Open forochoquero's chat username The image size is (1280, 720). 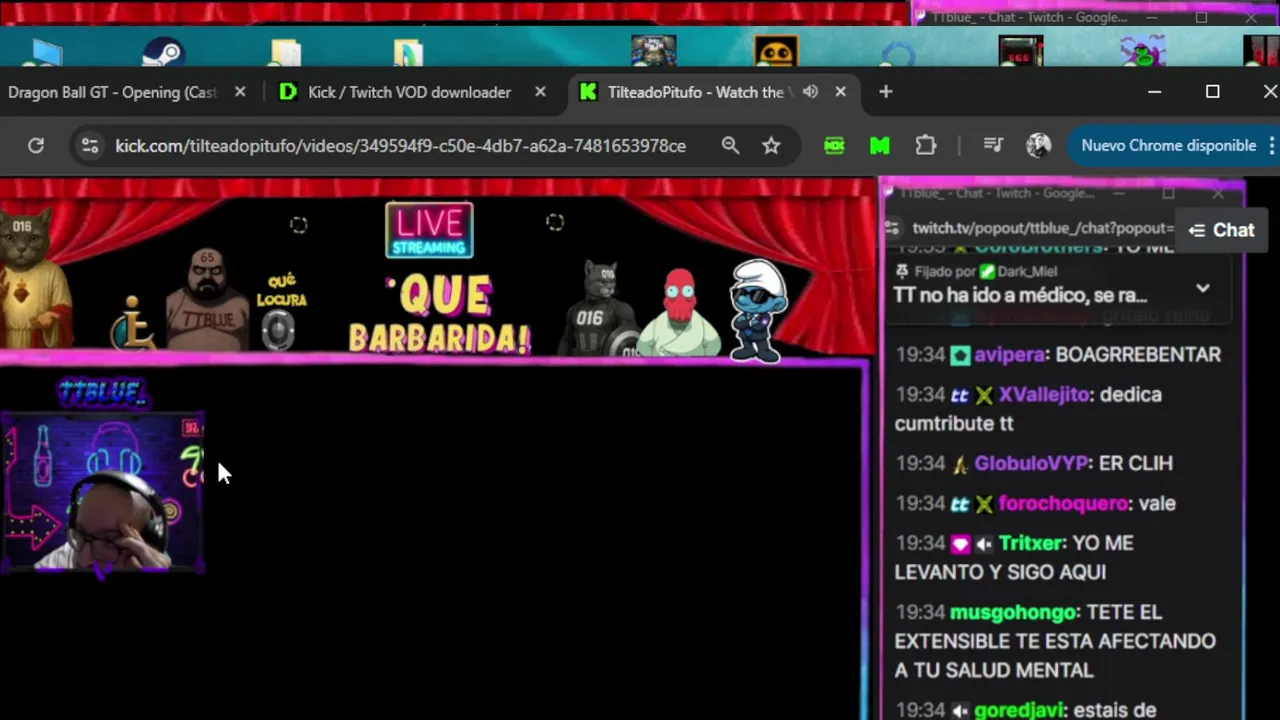pos(1063,504)
